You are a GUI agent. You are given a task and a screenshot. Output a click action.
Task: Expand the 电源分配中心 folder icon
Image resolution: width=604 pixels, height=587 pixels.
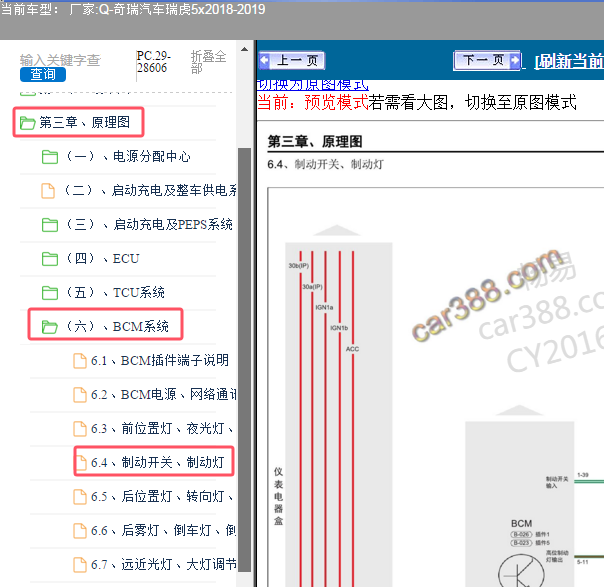(50, 157)
